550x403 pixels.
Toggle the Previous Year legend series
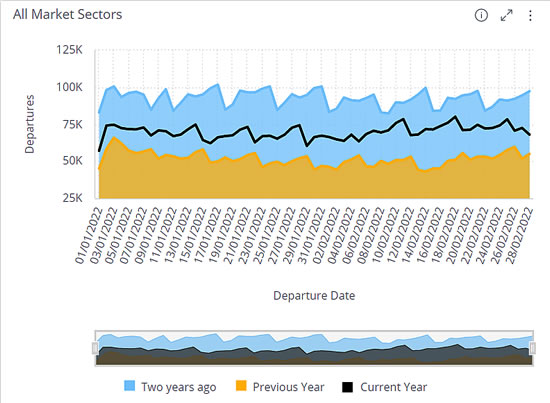point(280,387)
